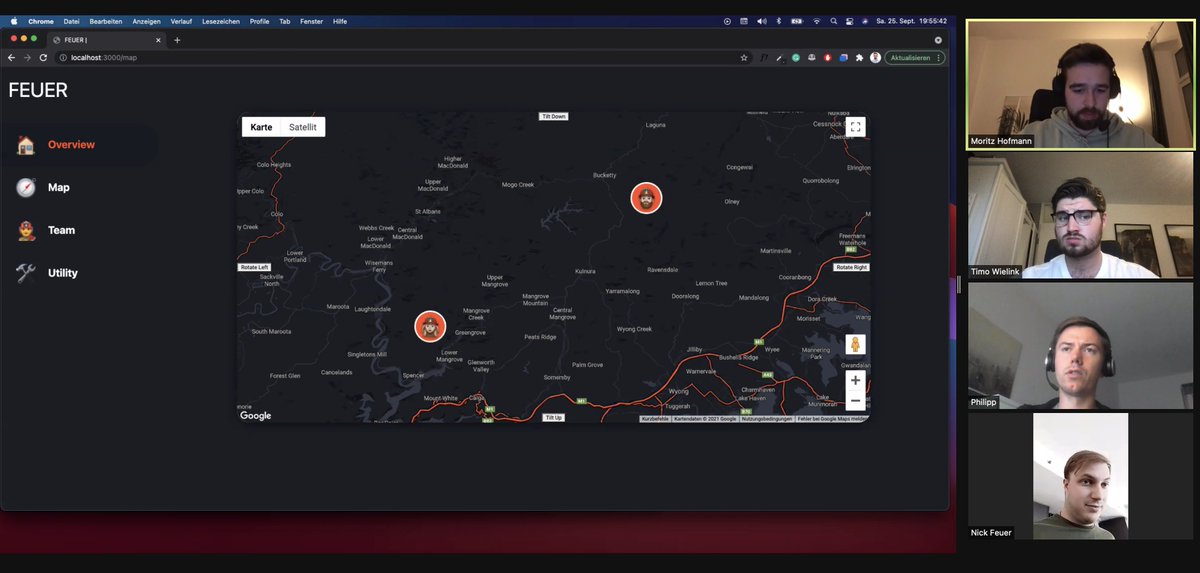This screenshot has height=573, width=1200.
Task: Select firefighter marker near Bucketty
Action: (x=646, y=198)
